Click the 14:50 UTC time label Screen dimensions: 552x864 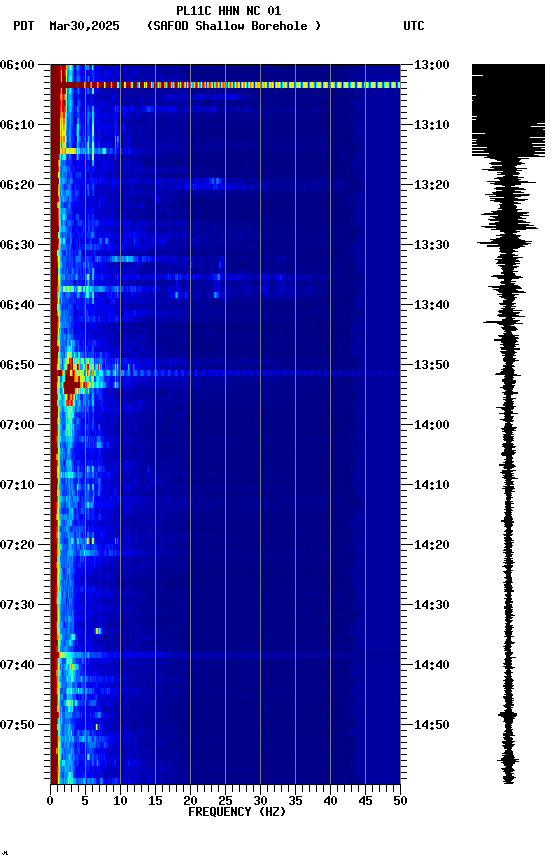pos(431,725)
